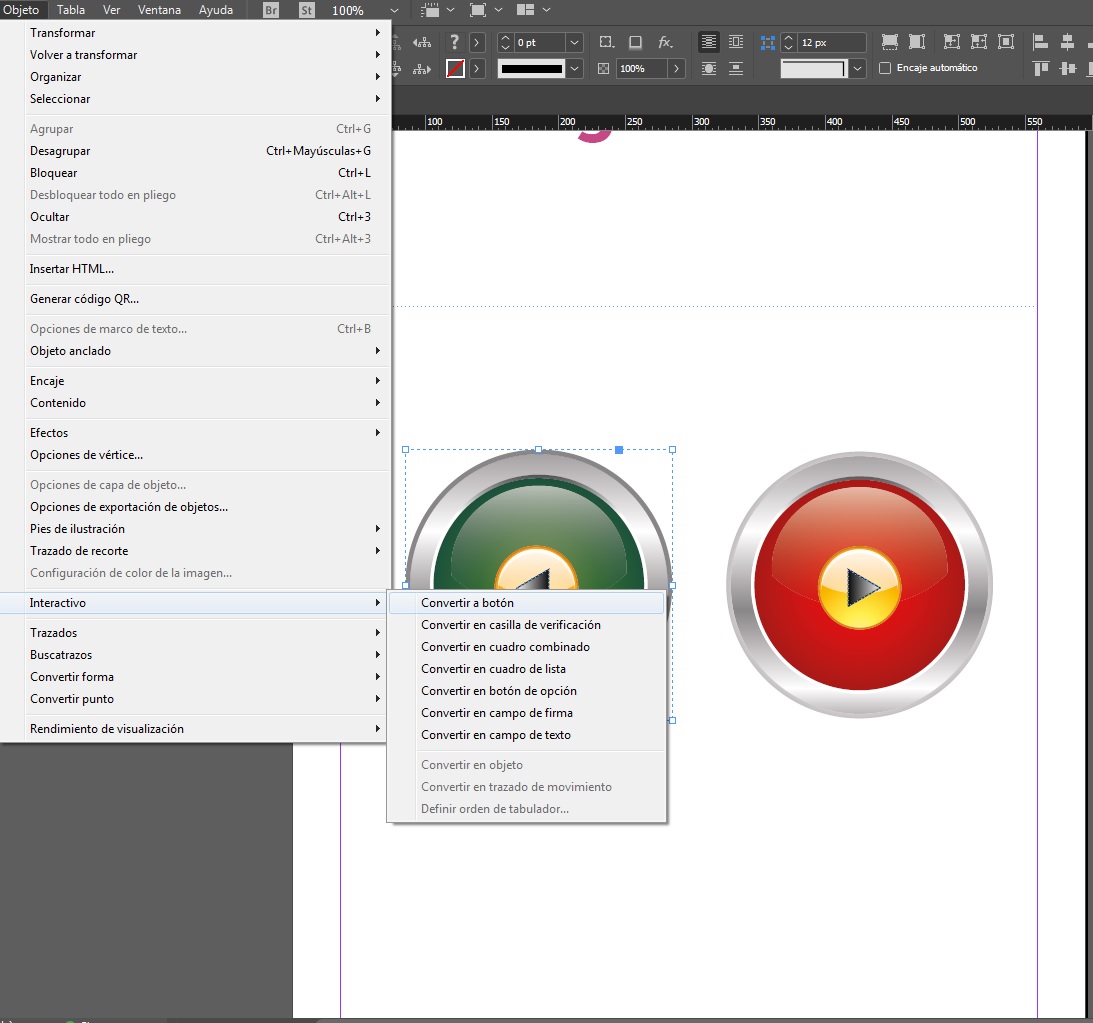Open the Tabla menu
1093x1023 pixels.
click(x=70, y=10)
